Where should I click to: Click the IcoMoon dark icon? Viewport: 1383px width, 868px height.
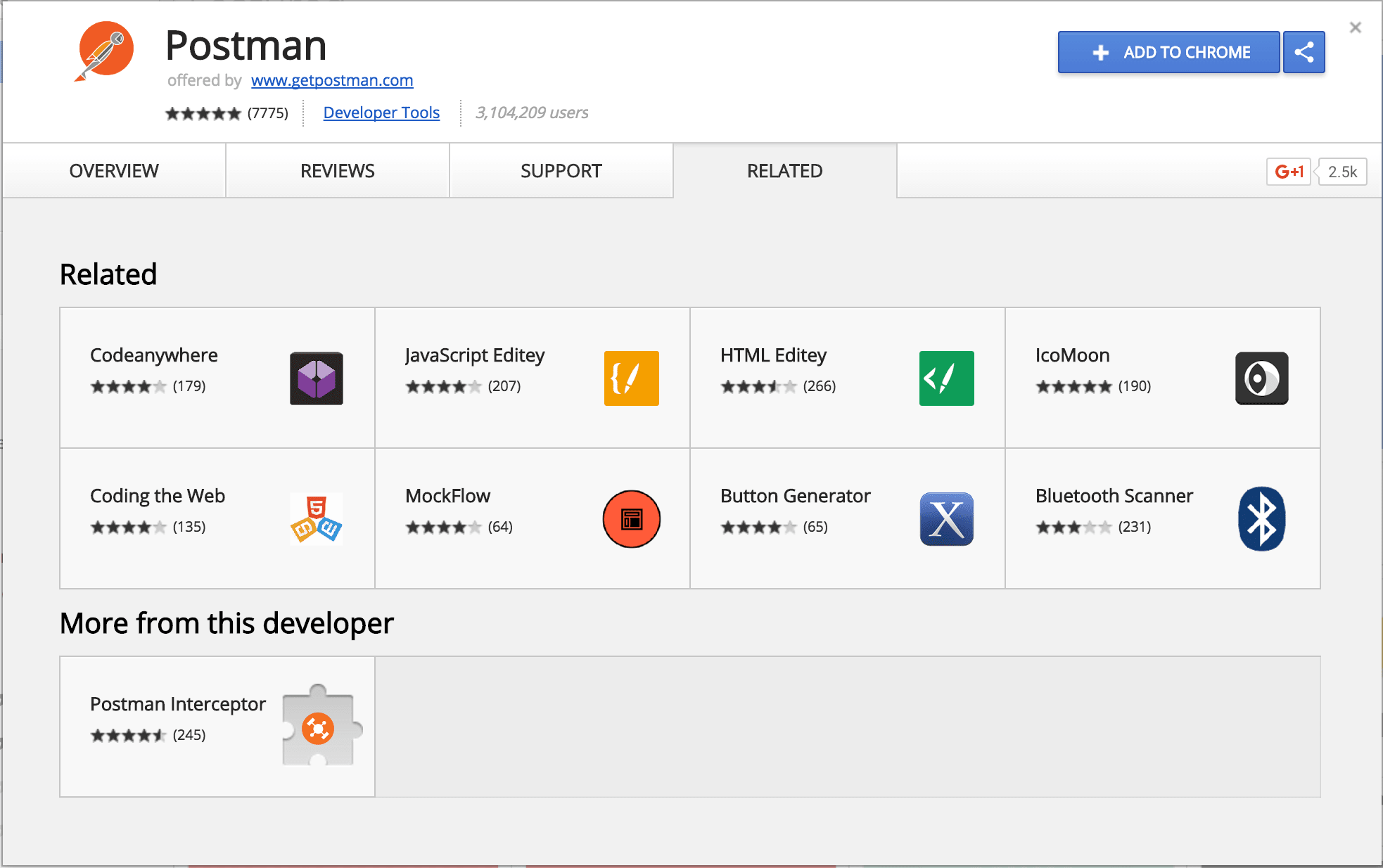(1262, 378)
